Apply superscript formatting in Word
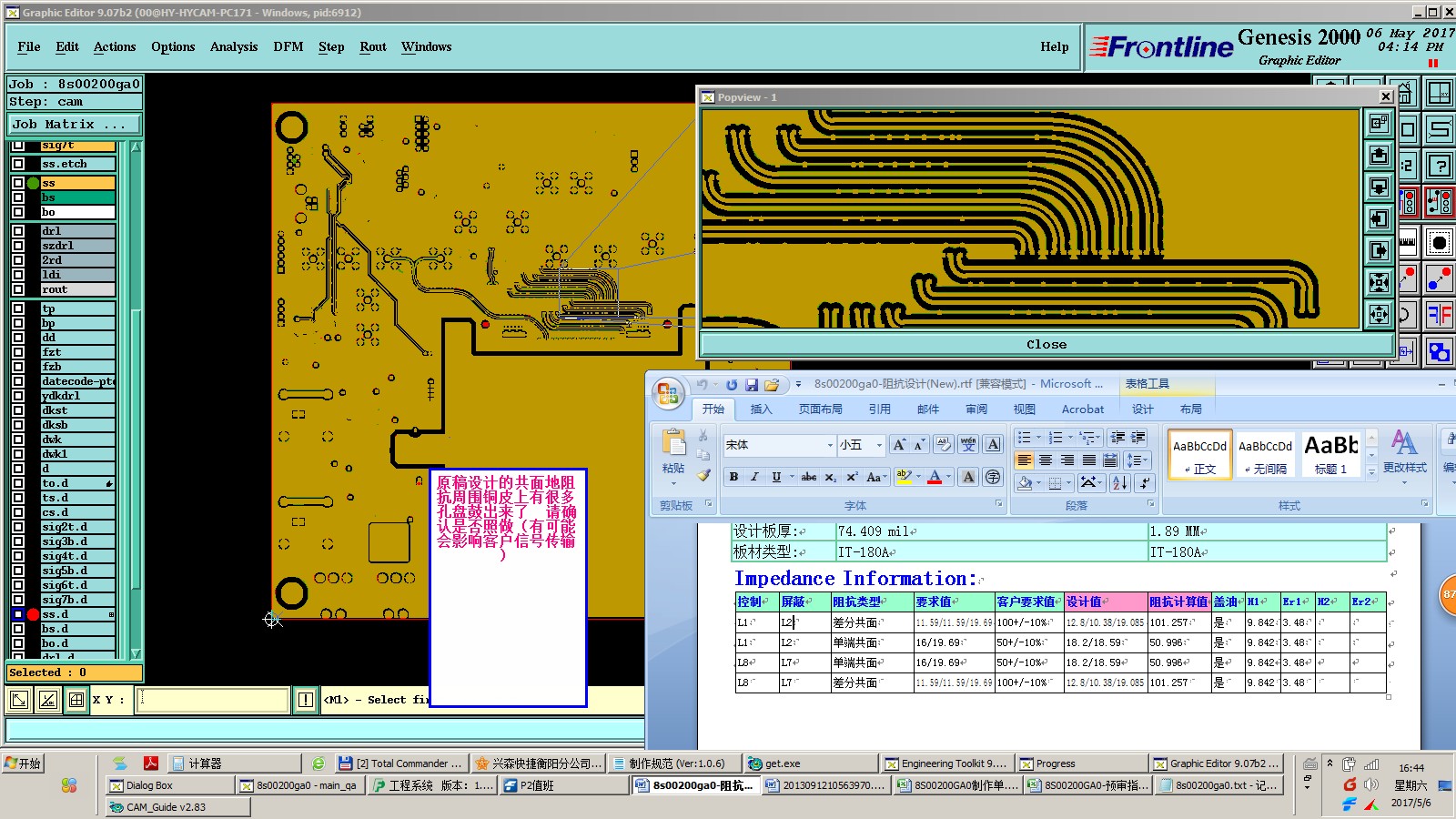Viewport: 1456px width, 819px height. point(852,477)
